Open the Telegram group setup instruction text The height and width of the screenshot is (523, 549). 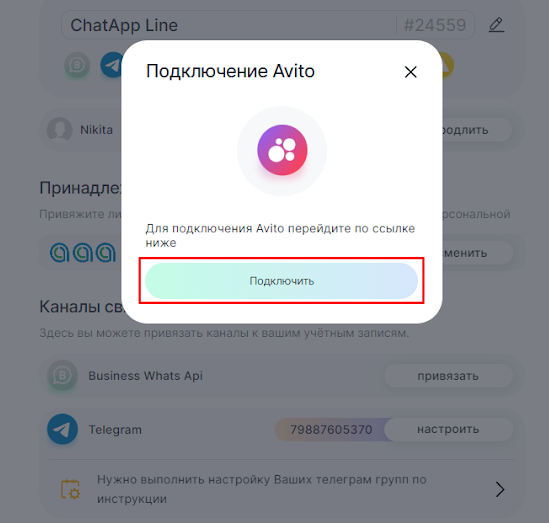(262, 489)
